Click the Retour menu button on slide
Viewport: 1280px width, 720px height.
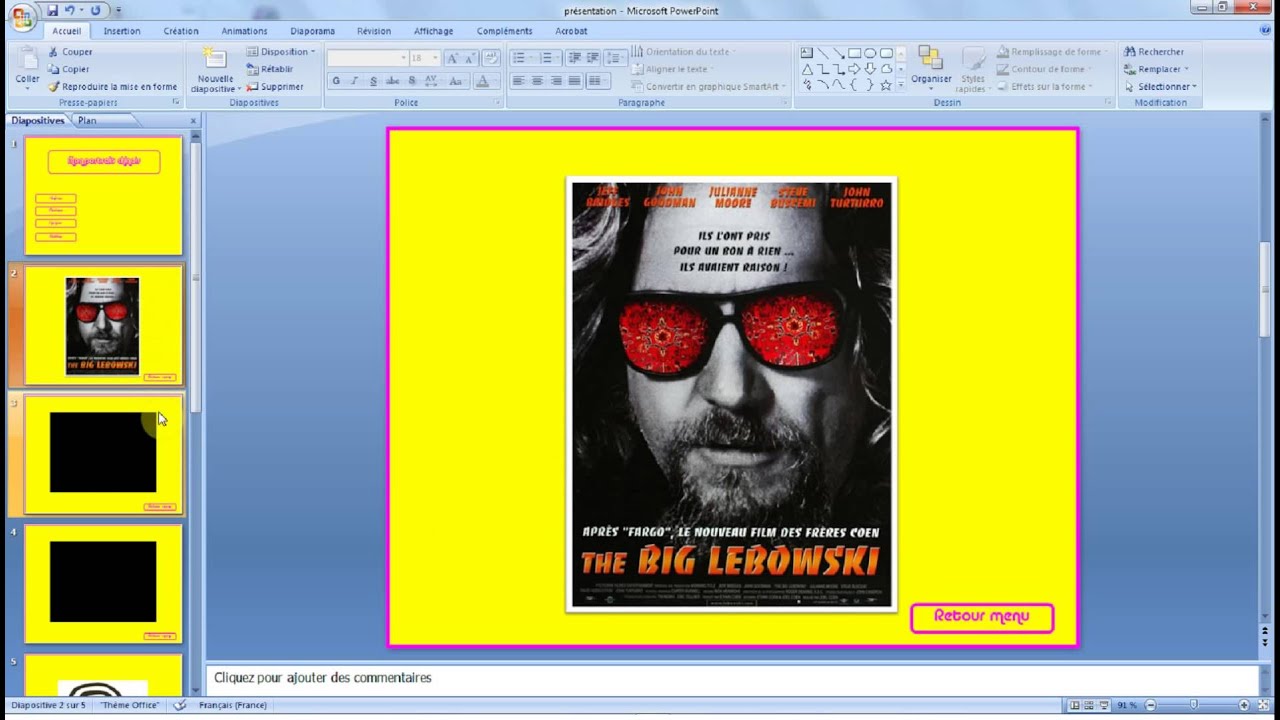tap(982, 617)
